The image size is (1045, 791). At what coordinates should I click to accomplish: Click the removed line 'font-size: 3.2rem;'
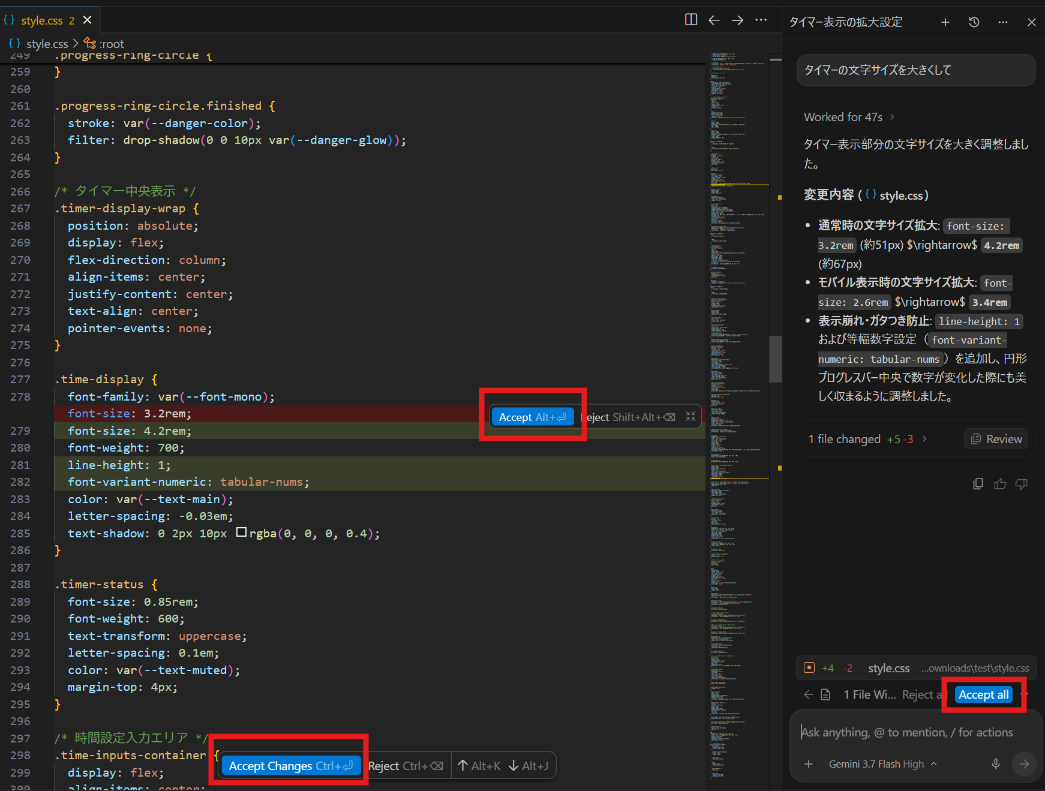129,413
